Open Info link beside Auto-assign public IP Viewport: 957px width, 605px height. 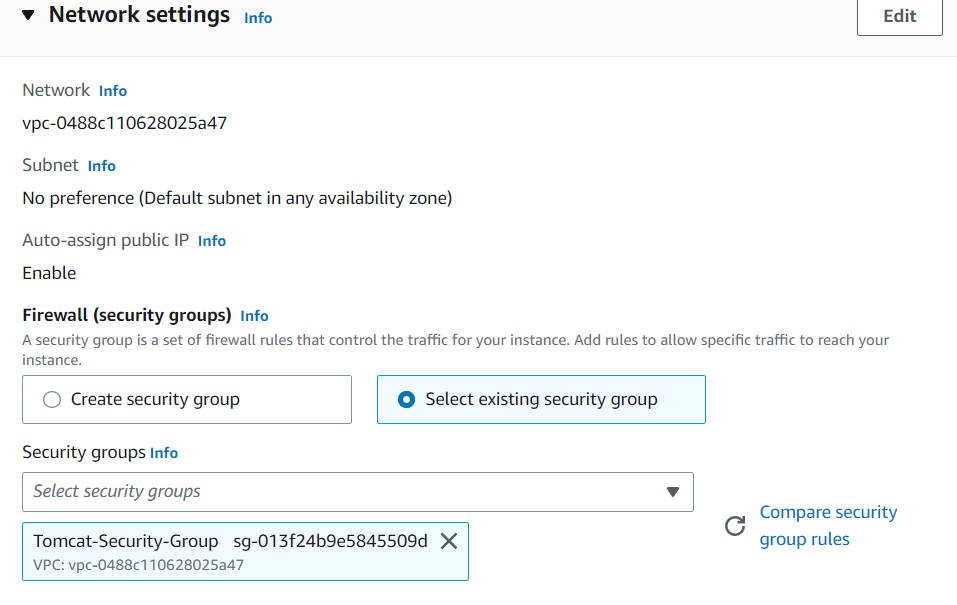pyautogui.click(x=212, y=241)
